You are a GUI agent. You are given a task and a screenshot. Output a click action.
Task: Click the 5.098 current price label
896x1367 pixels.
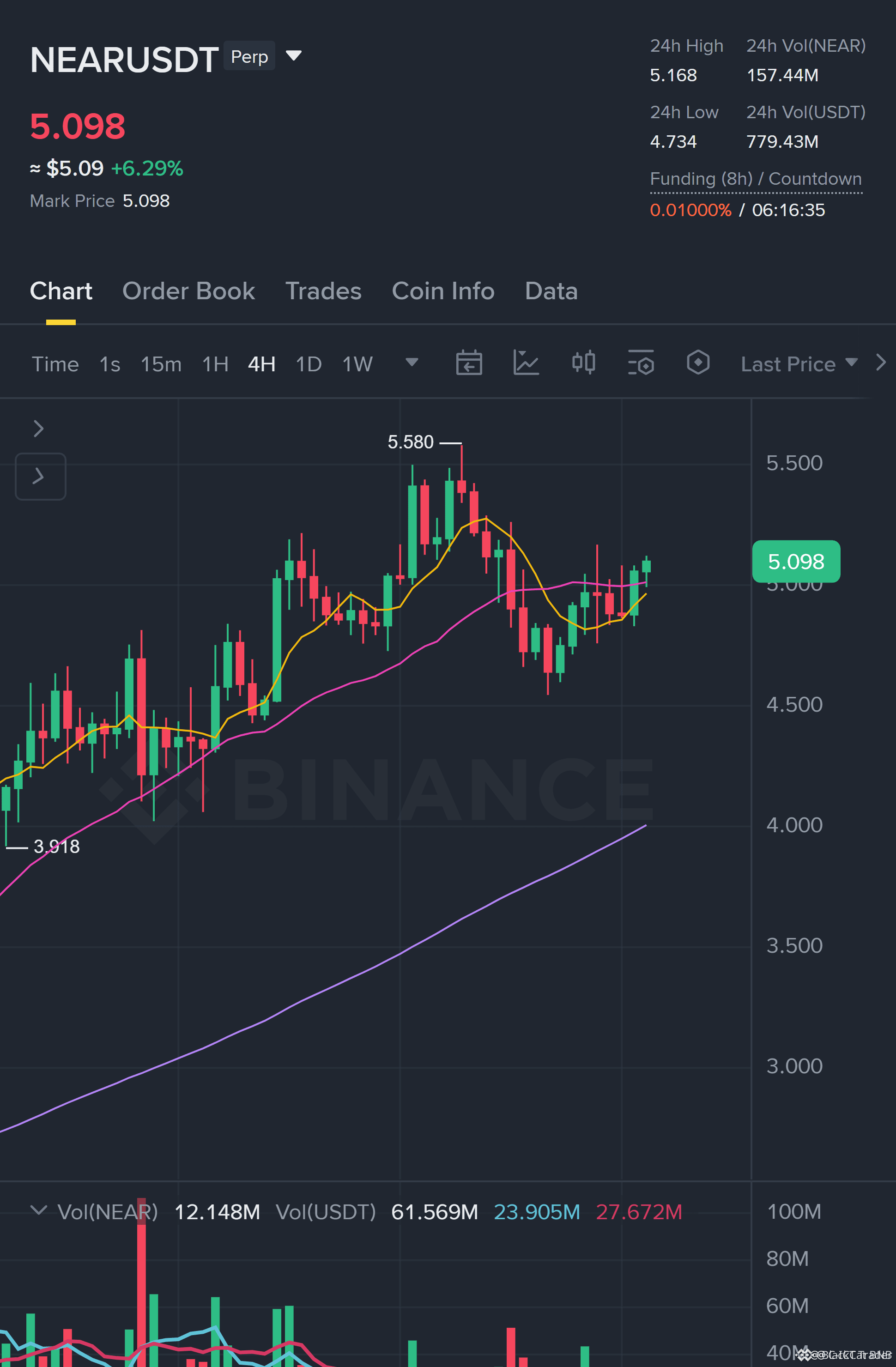(x=796, y=562)
